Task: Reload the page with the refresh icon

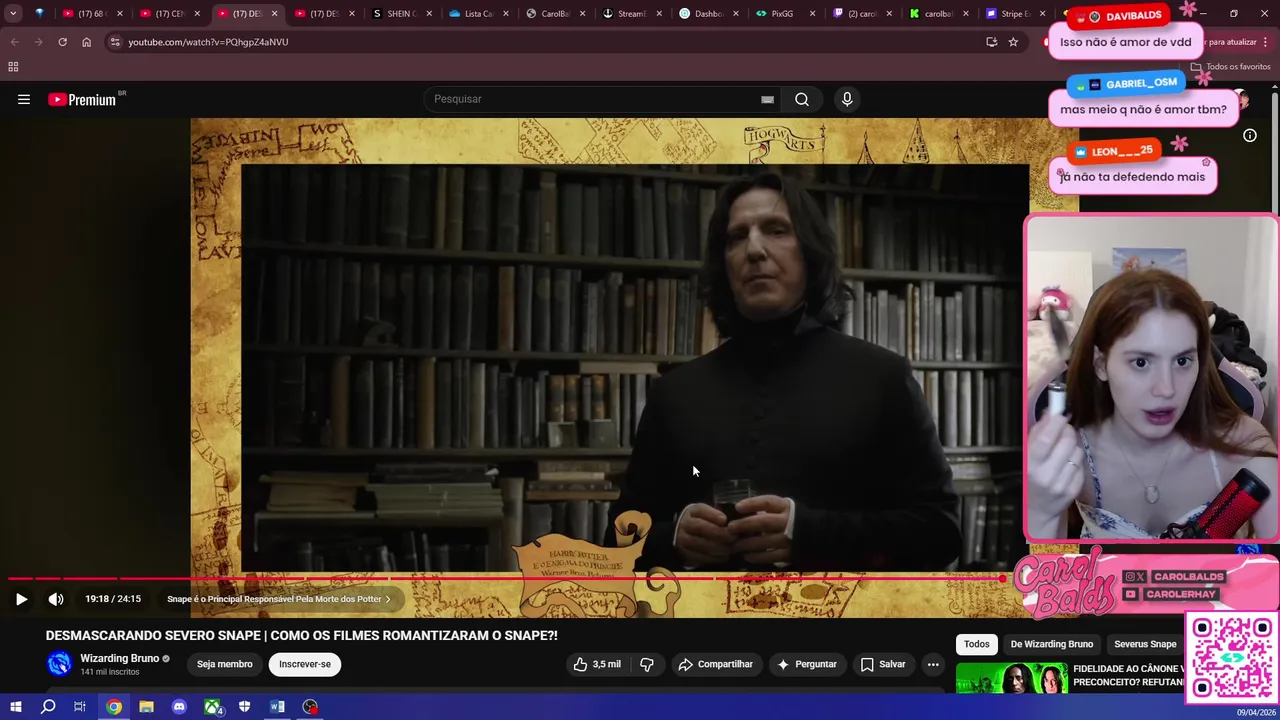Action: pyautogui.click(x=62, y=42)
